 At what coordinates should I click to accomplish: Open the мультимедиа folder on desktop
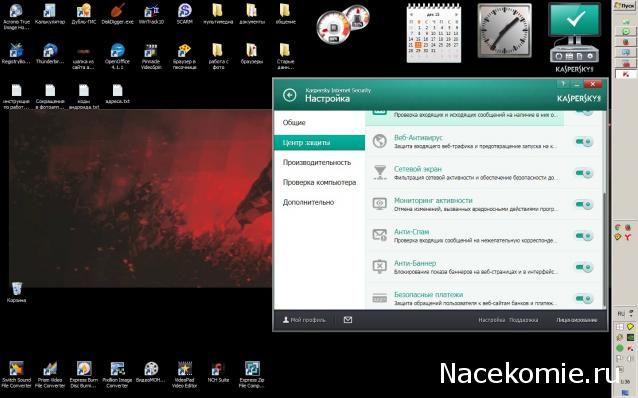[218, 14]
